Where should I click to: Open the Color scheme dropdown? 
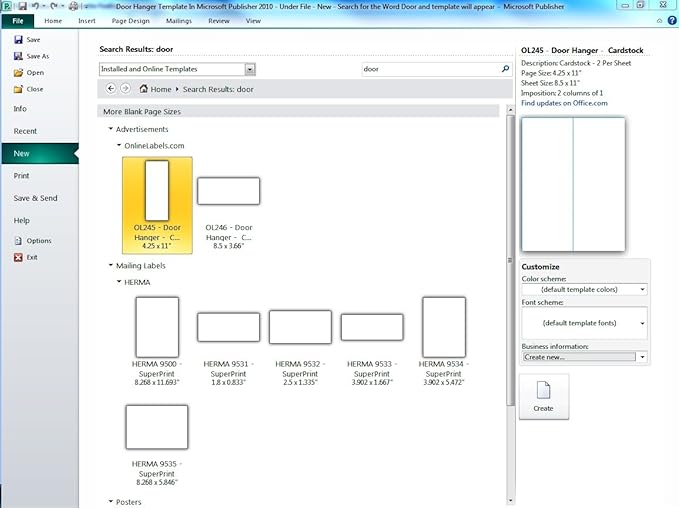point(642,290)
